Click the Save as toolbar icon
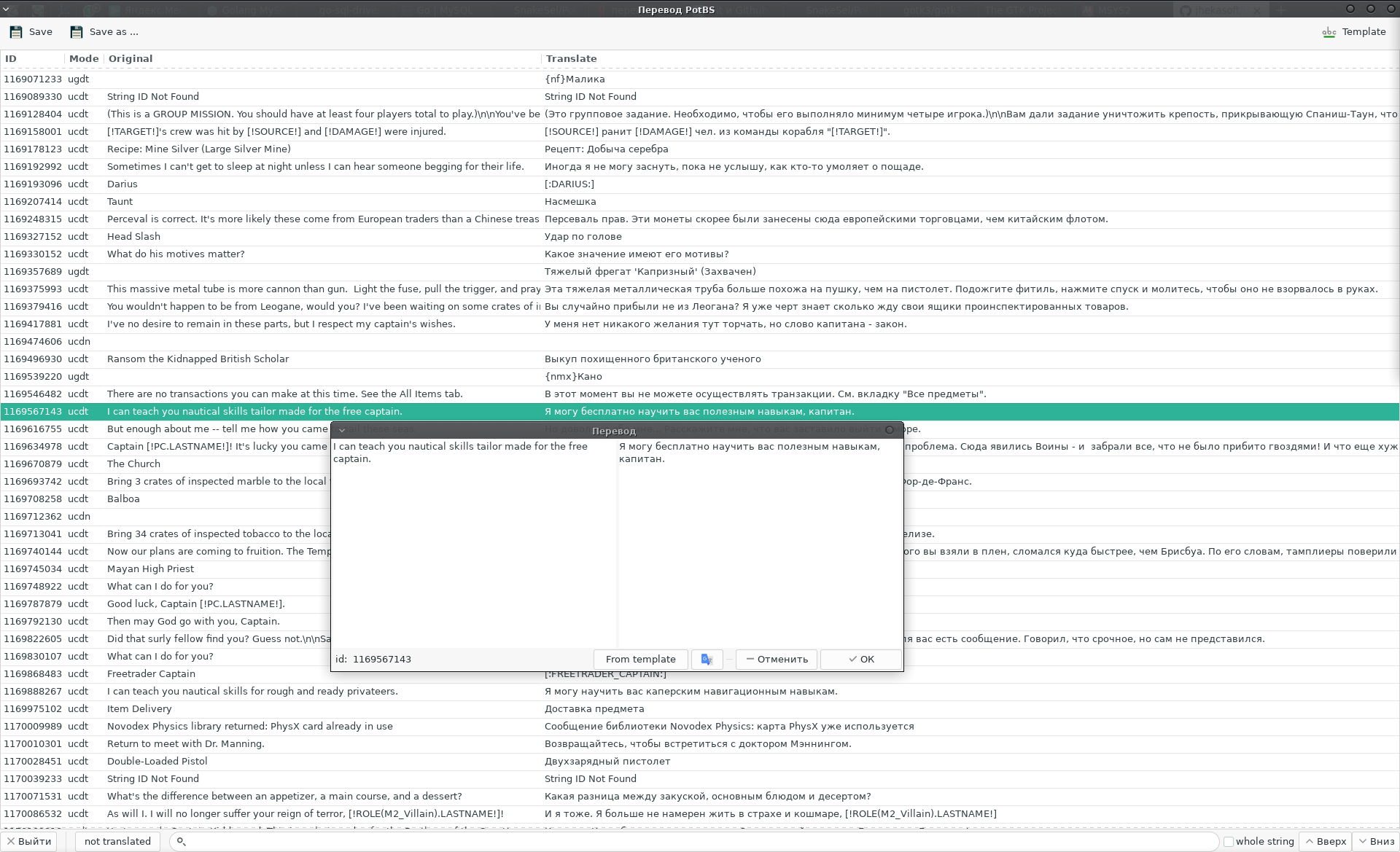Screen dimensions: 1400x852 [77, 32]
